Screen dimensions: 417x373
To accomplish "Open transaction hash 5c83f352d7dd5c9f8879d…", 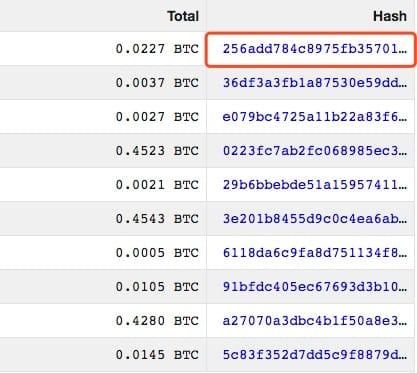I will click(315, 355).
